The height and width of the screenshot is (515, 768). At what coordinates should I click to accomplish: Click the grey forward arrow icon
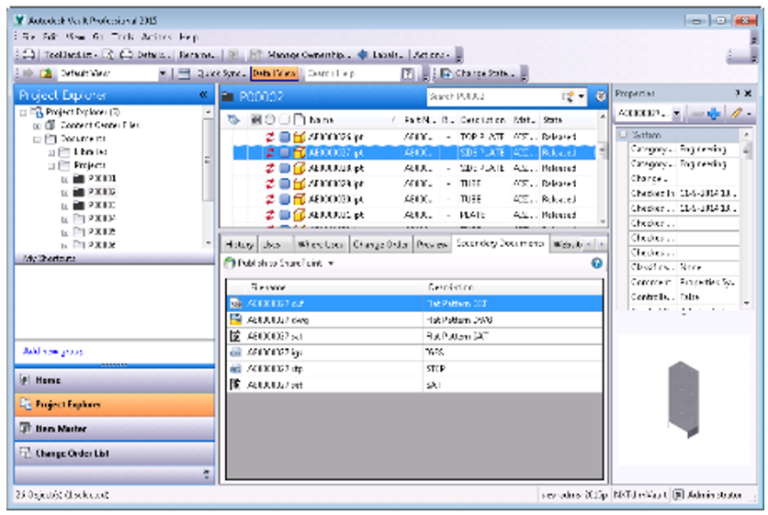pyautogui.click(x=28, y=74)
